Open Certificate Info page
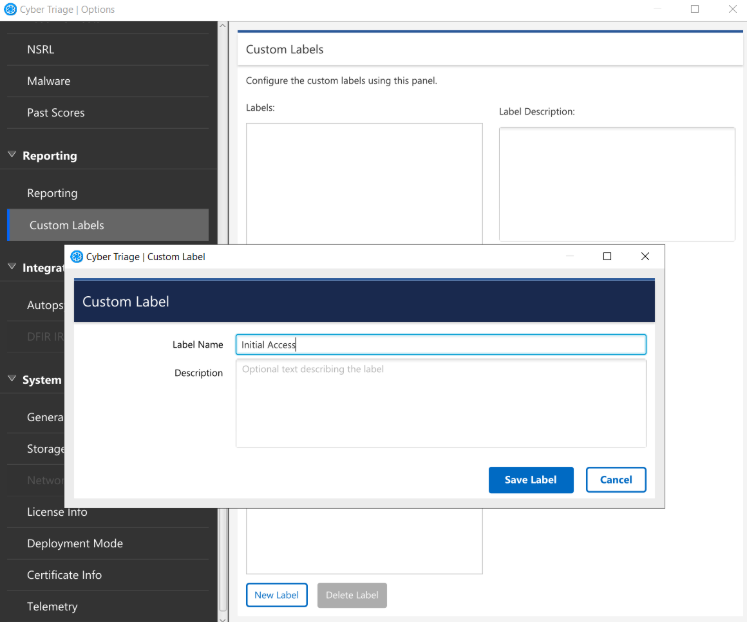 (64, 575)
